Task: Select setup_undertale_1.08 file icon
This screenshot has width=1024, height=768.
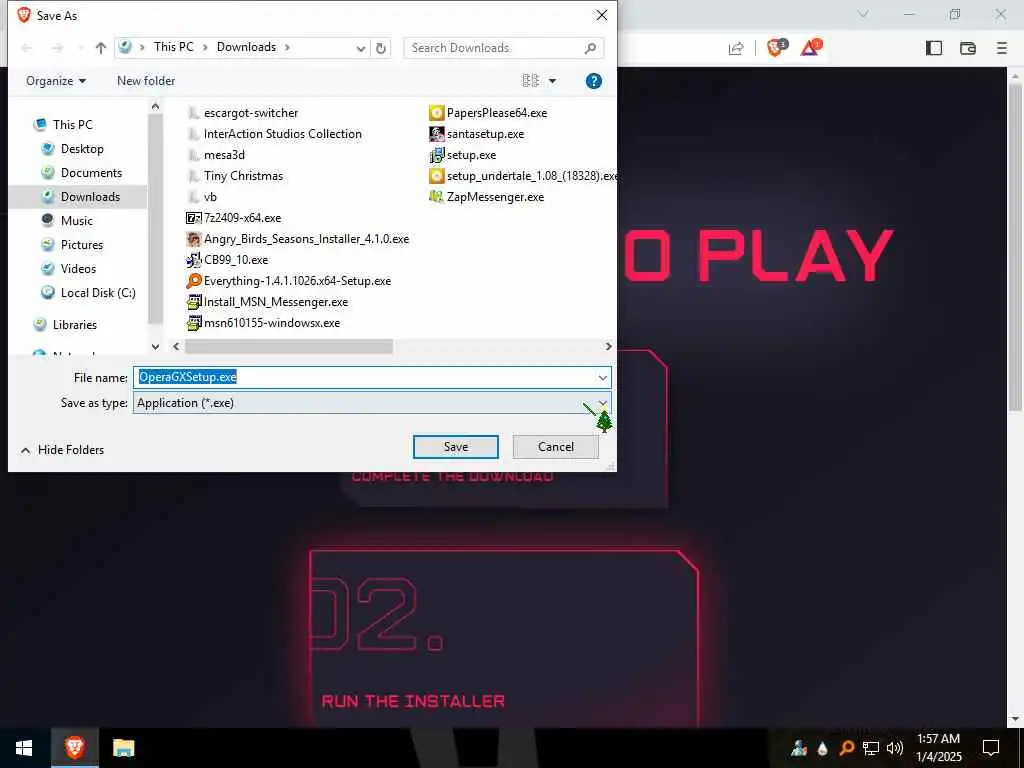Action: tap(436, 176)
